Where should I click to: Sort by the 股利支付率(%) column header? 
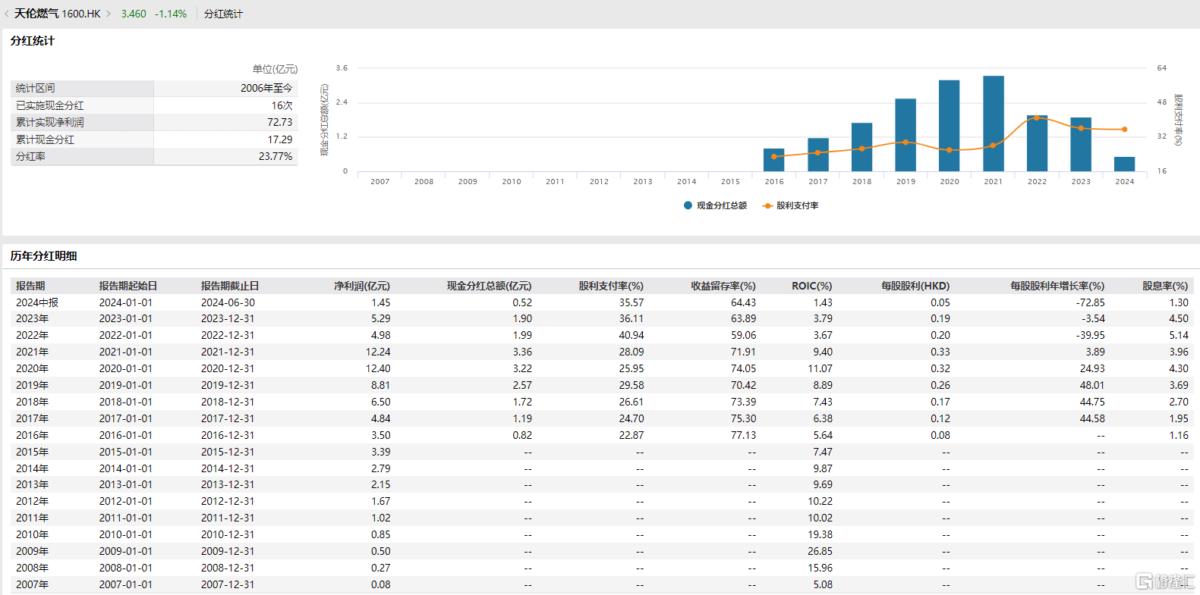[x=611, y=285]
